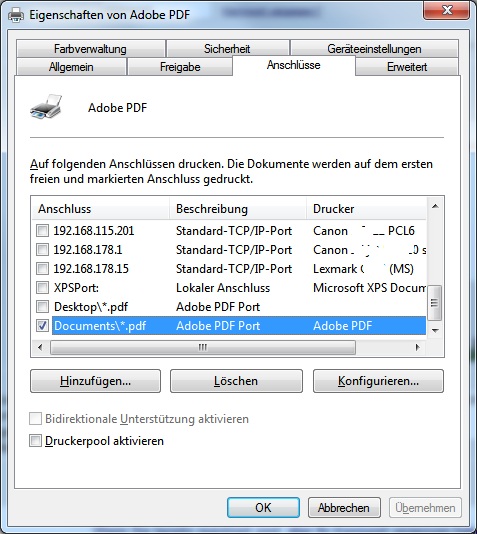Click the right arrow of the horizontal scrollbar
The width and height of the screenshot is (477, 534).
point(418,347)
